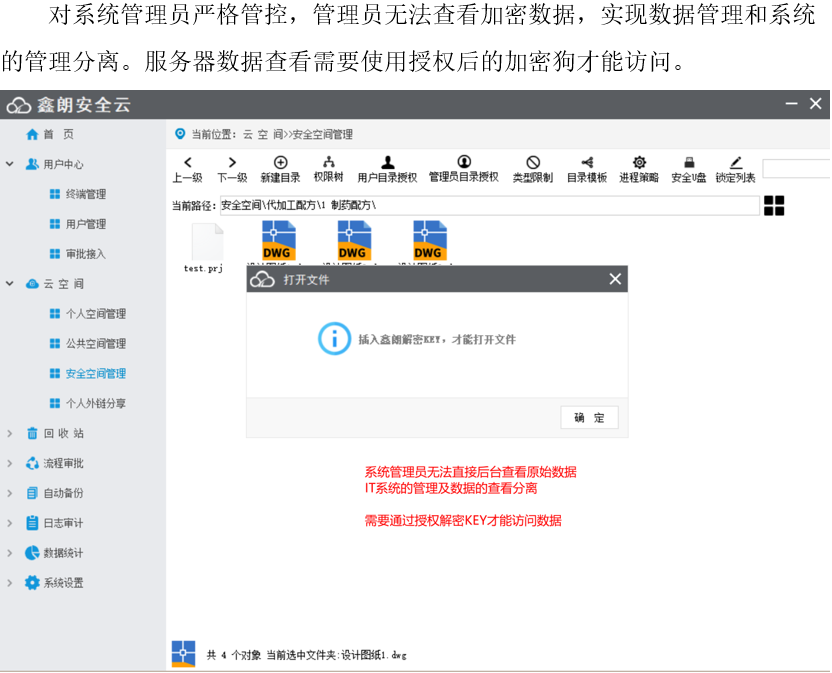The image size is (832, 673).
Task: Expand the 系统设置 sidebar section
Action: [10, 583]
